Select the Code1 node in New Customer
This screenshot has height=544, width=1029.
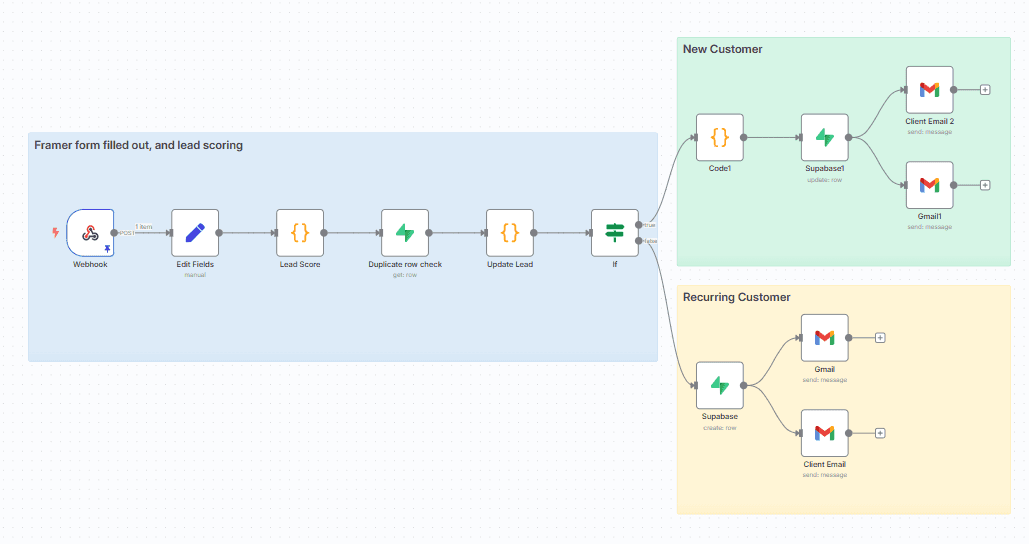tap(720, 137)
